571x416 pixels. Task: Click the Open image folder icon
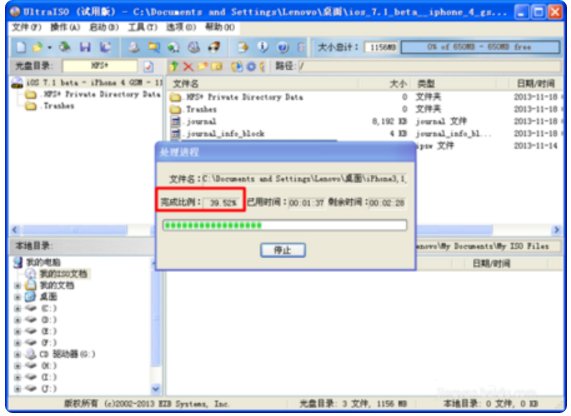(x=37, y=47)
